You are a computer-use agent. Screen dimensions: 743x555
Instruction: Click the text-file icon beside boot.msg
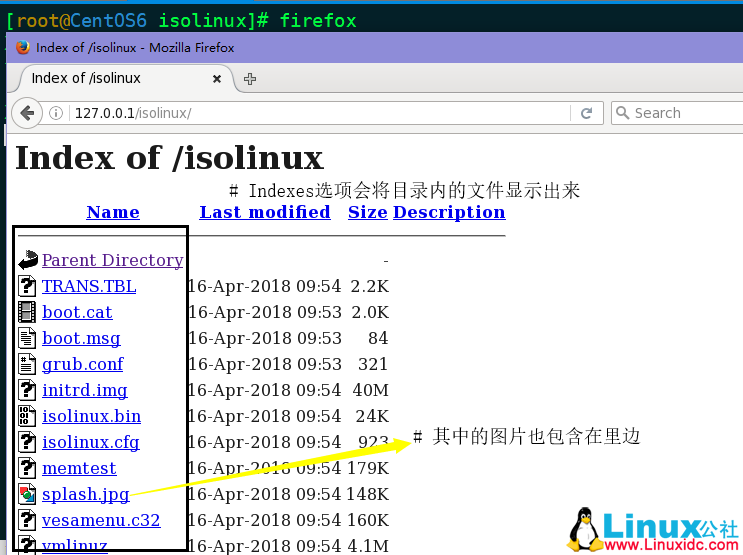[x=27, y=338]
